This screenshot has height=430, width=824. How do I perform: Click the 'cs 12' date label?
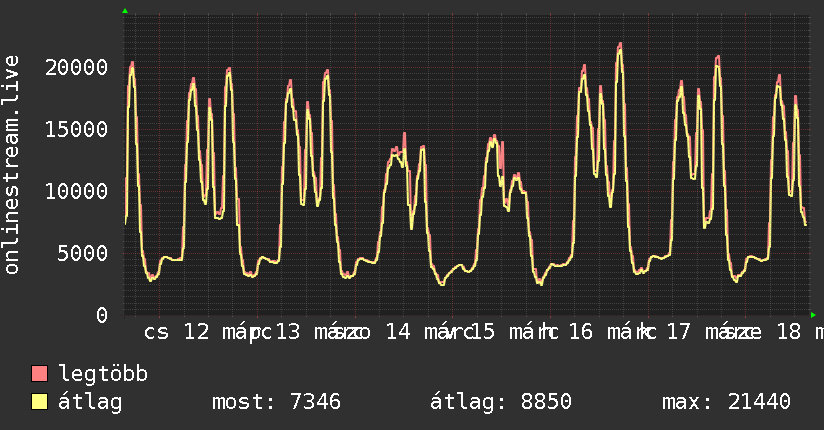[177, 332]
